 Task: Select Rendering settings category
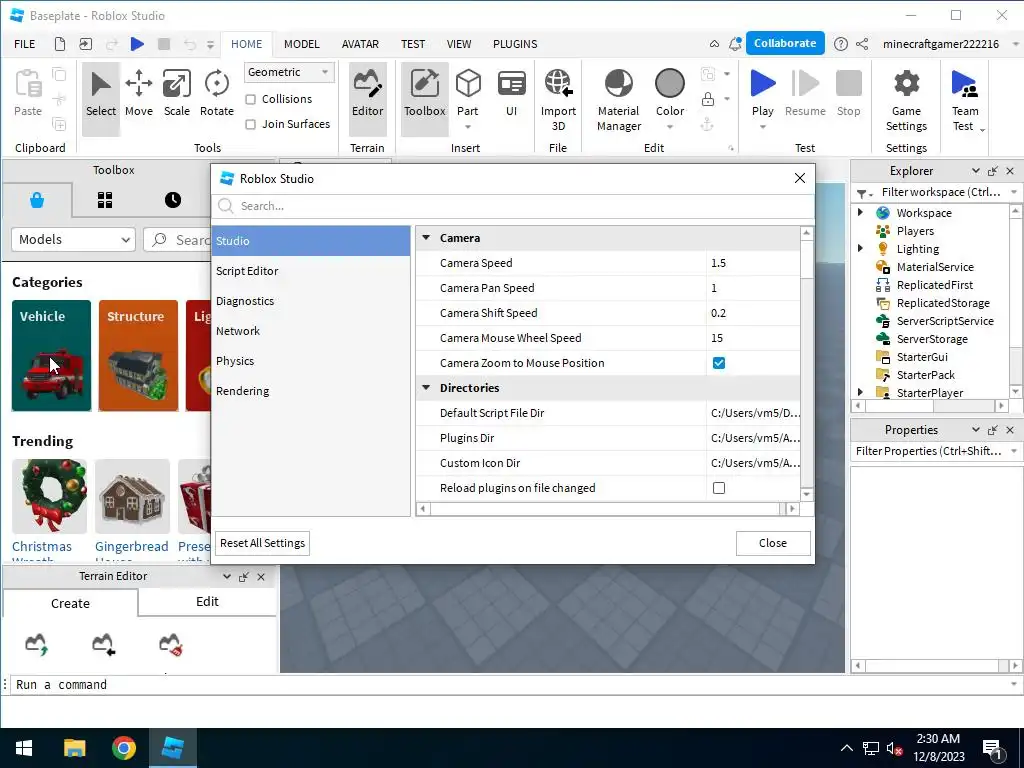(x=311, y=391)
